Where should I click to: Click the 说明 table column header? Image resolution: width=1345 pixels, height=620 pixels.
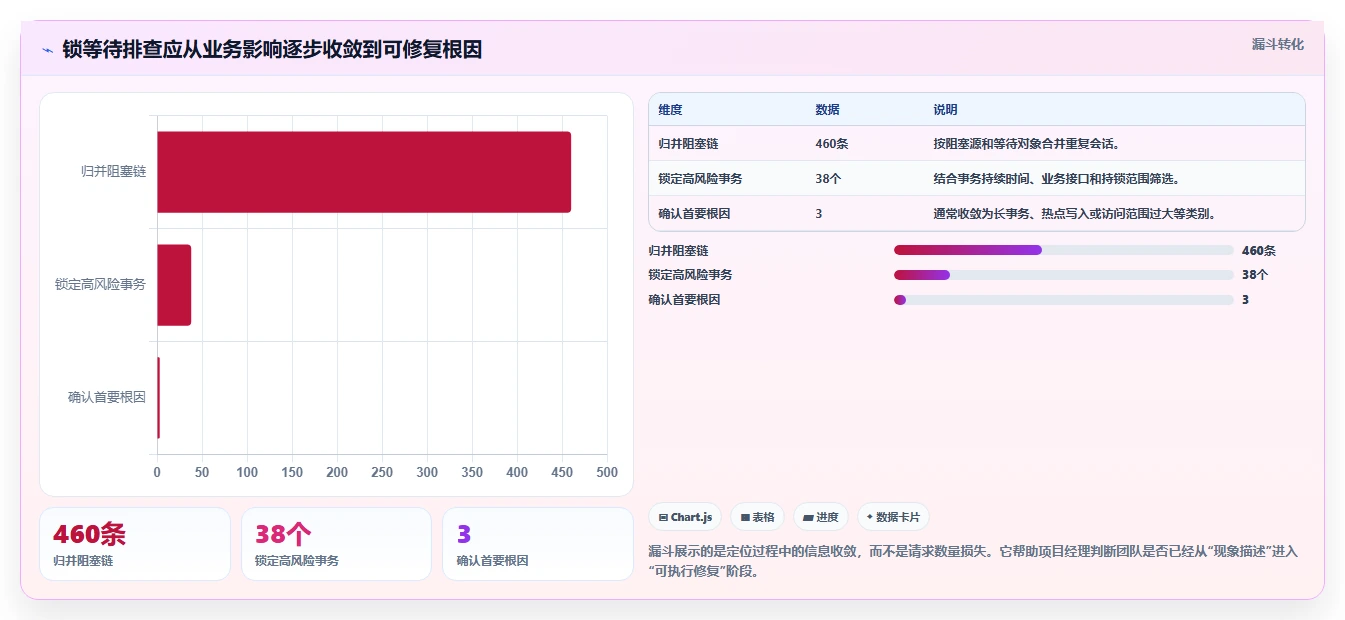pos(945,110)
